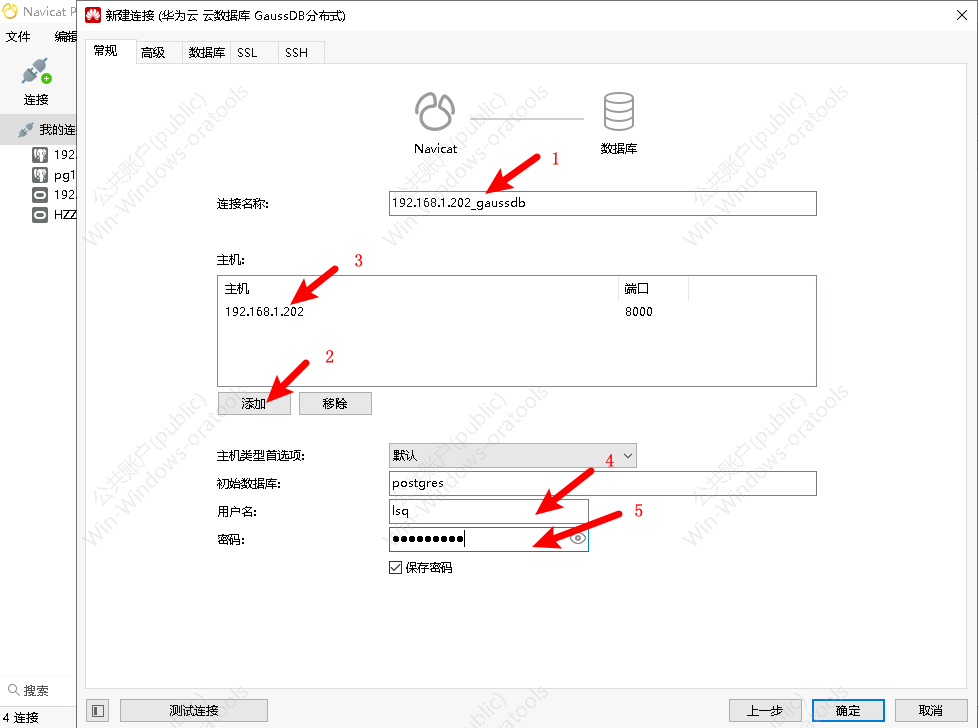
Task: Switch to the 高级 tab
Action: coord(153,53)
